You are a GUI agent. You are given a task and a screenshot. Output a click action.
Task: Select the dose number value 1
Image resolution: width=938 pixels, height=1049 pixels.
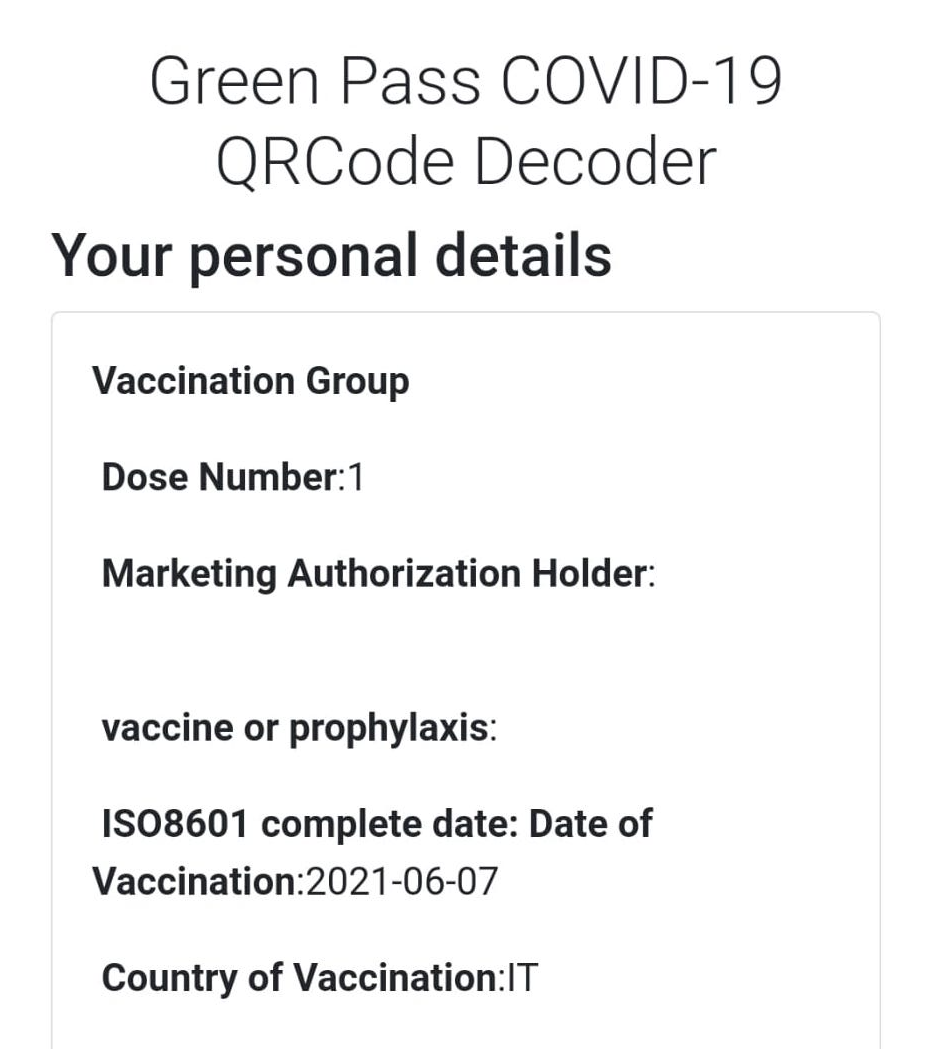tap(354, 478)
